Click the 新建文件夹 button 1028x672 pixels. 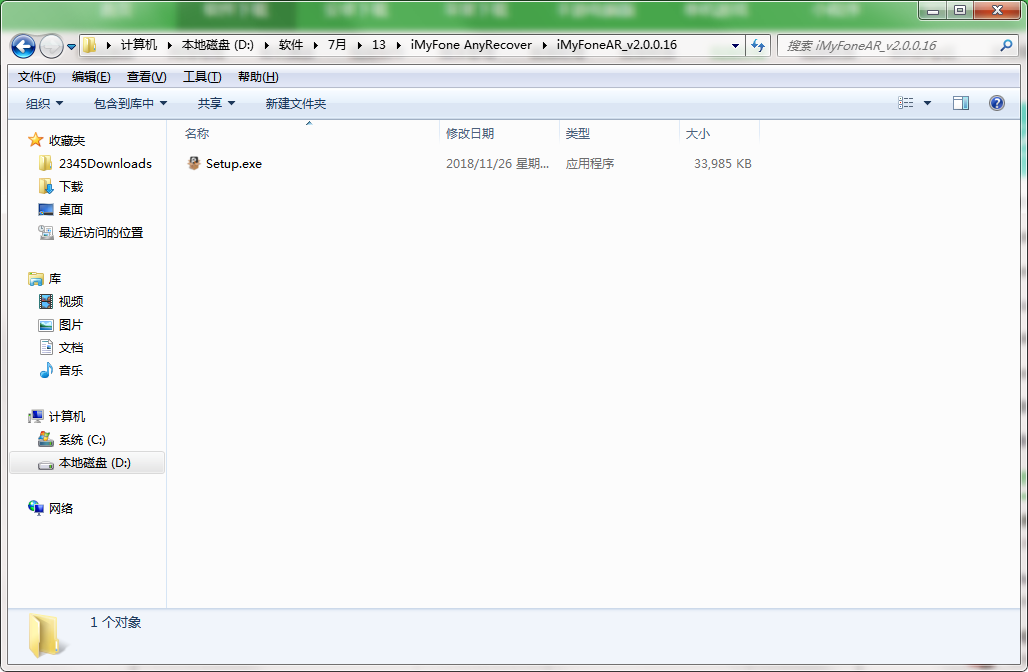point(296,103)
